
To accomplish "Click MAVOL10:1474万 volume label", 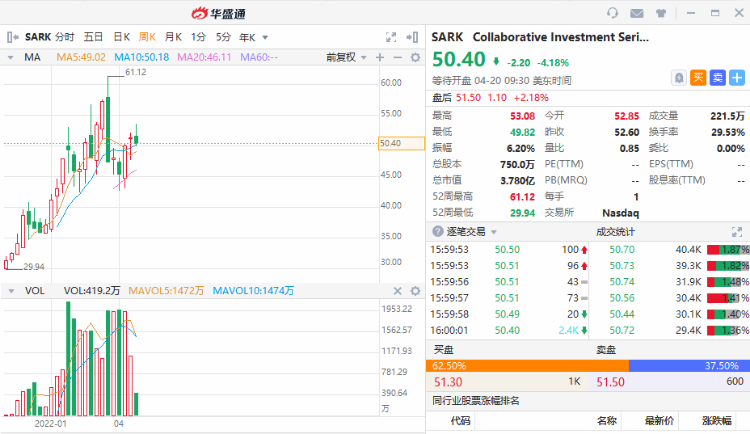I will click(253, 291).
